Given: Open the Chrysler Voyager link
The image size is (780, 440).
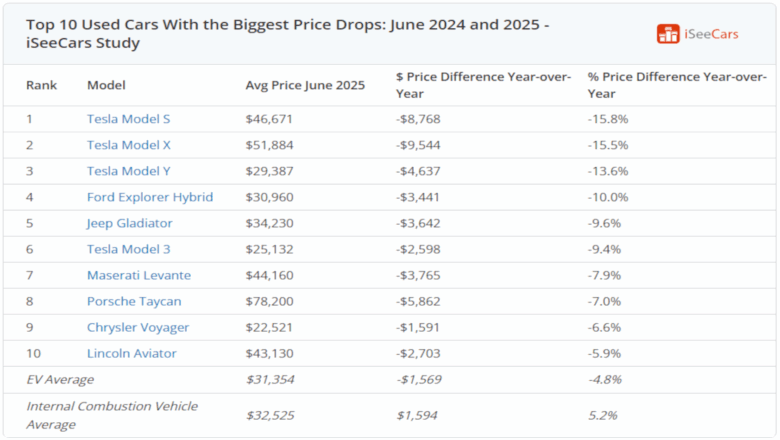Looking at the screenshot, I should tap(138, 327).
